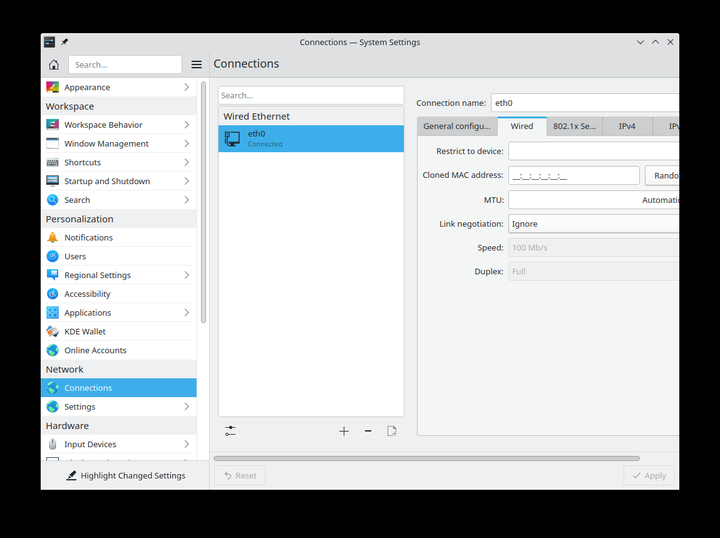This screenshot has width=720, height=538.
Task: Select the Window Management icon
Action: coord(52,144)
